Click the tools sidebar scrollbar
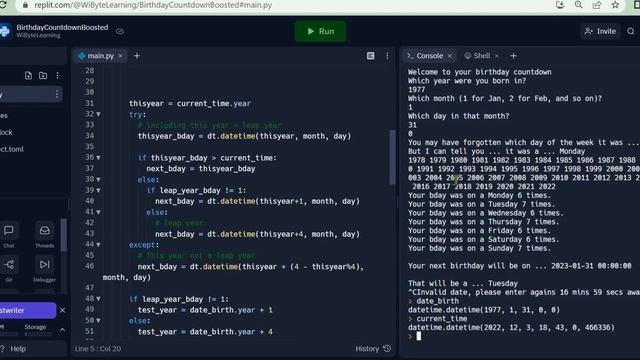Screen dimensions: 640x360 point(63,235)
